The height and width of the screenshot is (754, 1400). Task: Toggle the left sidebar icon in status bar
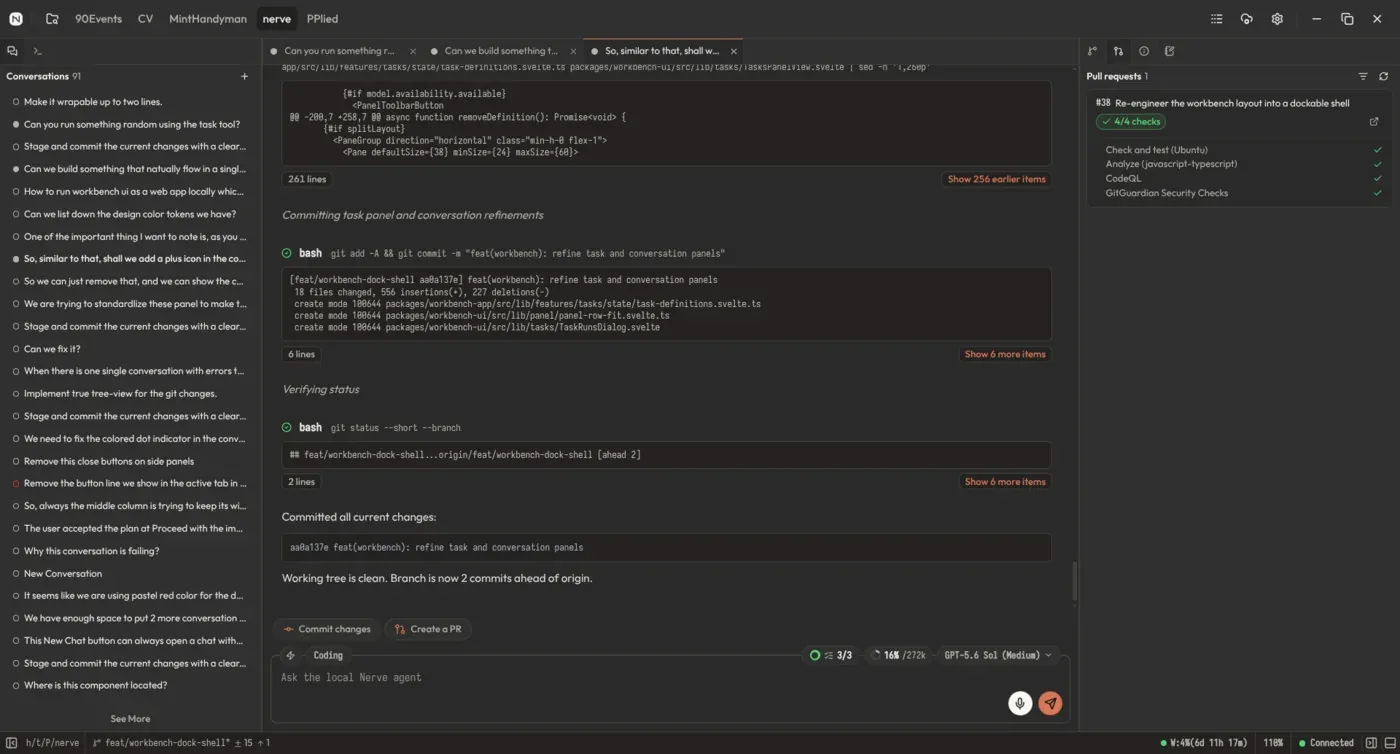12,743
